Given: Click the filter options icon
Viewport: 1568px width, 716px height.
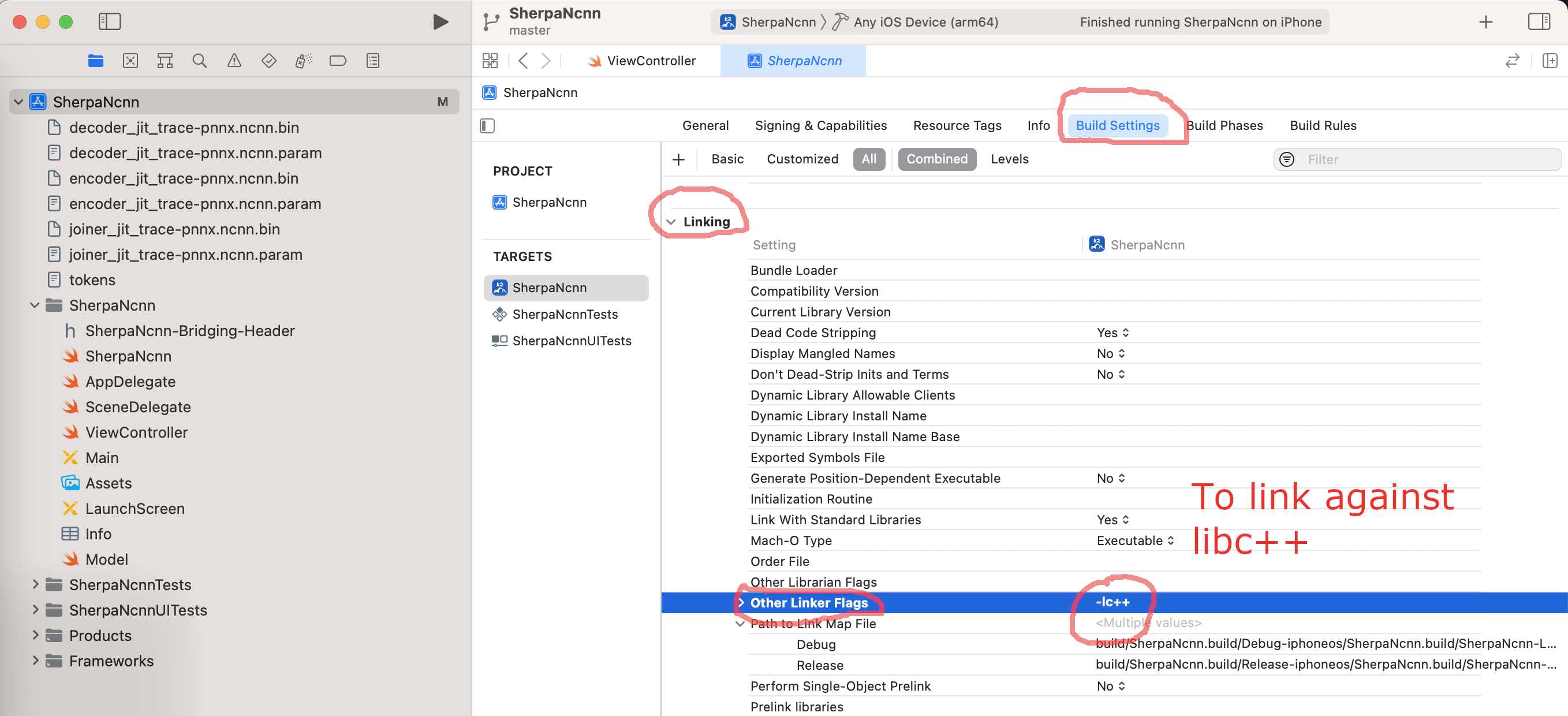Looking at the screenshot, I should tap(1287, 159).
